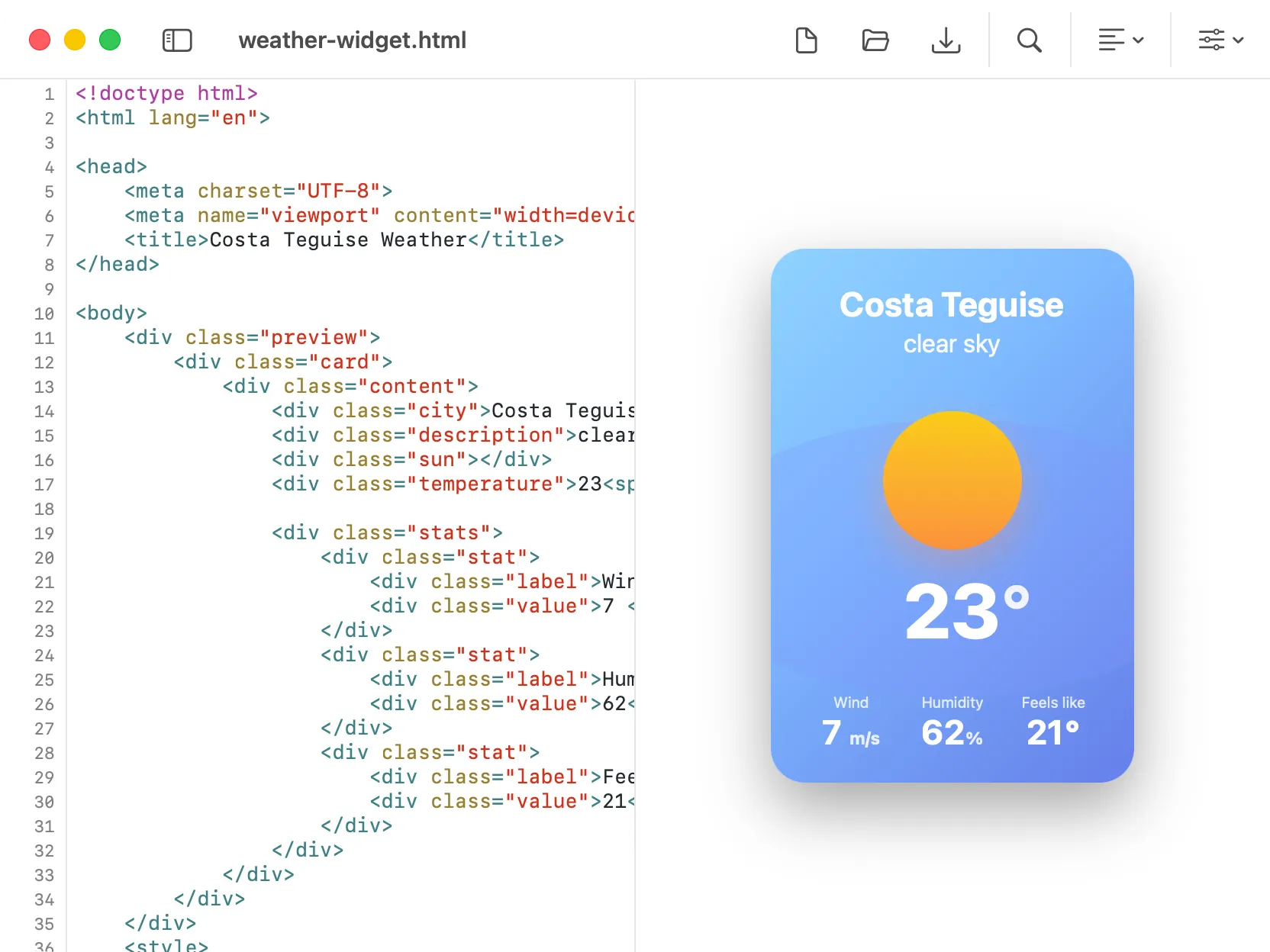The image size is (1270, 952).
Task: Click the meta charset UTF-8 line
Action: pyautogui.click(x=259, y=191)
